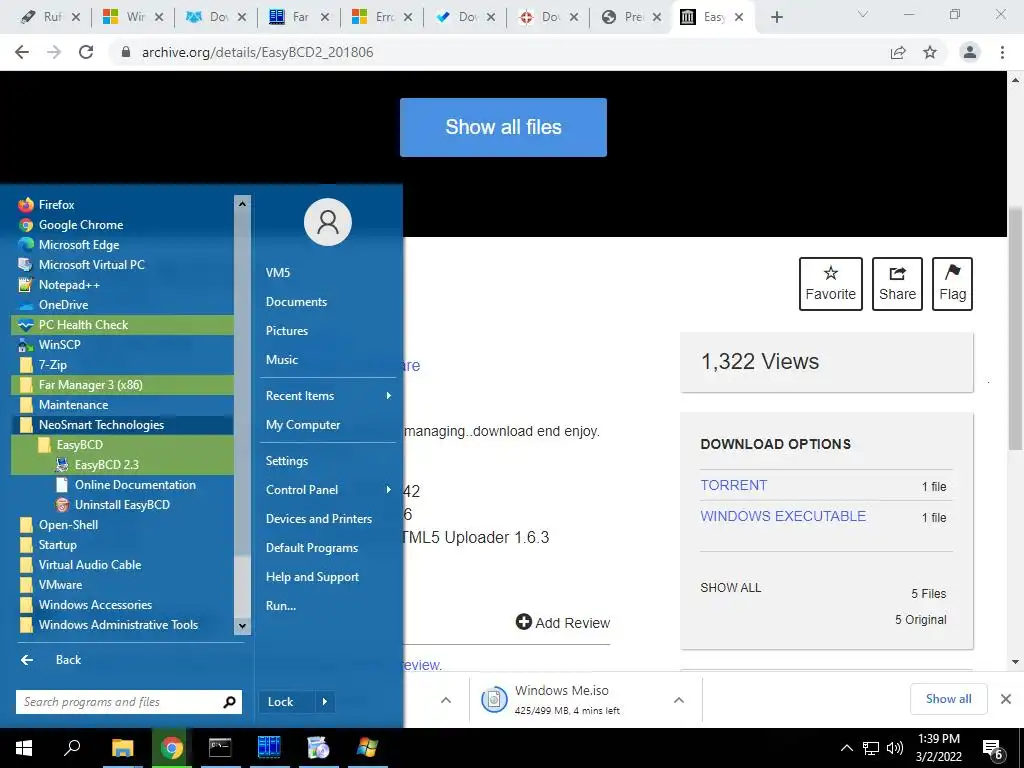Reload the archive.org page
The height and width of the screenshot is (768, 1024).
pos(86,52)
